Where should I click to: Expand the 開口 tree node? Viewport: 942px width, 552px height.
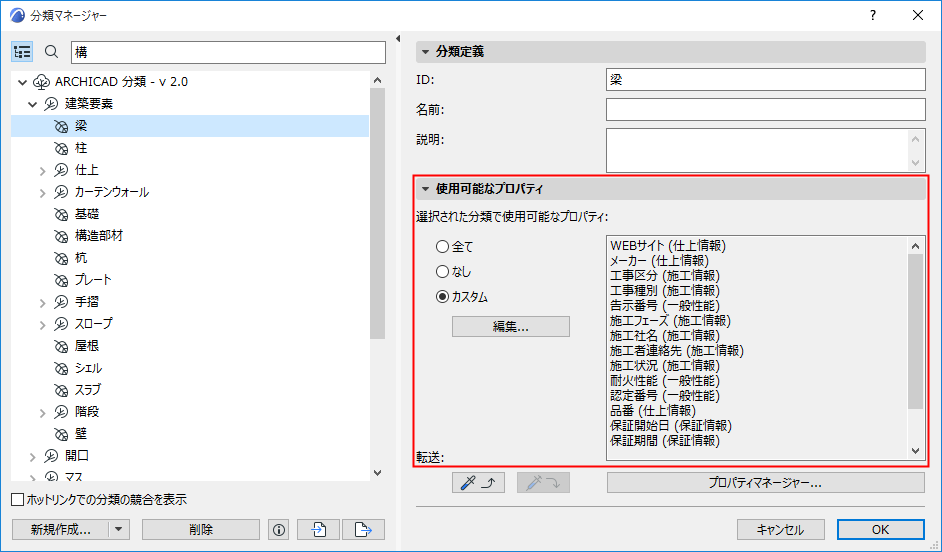tap(32, 457)
